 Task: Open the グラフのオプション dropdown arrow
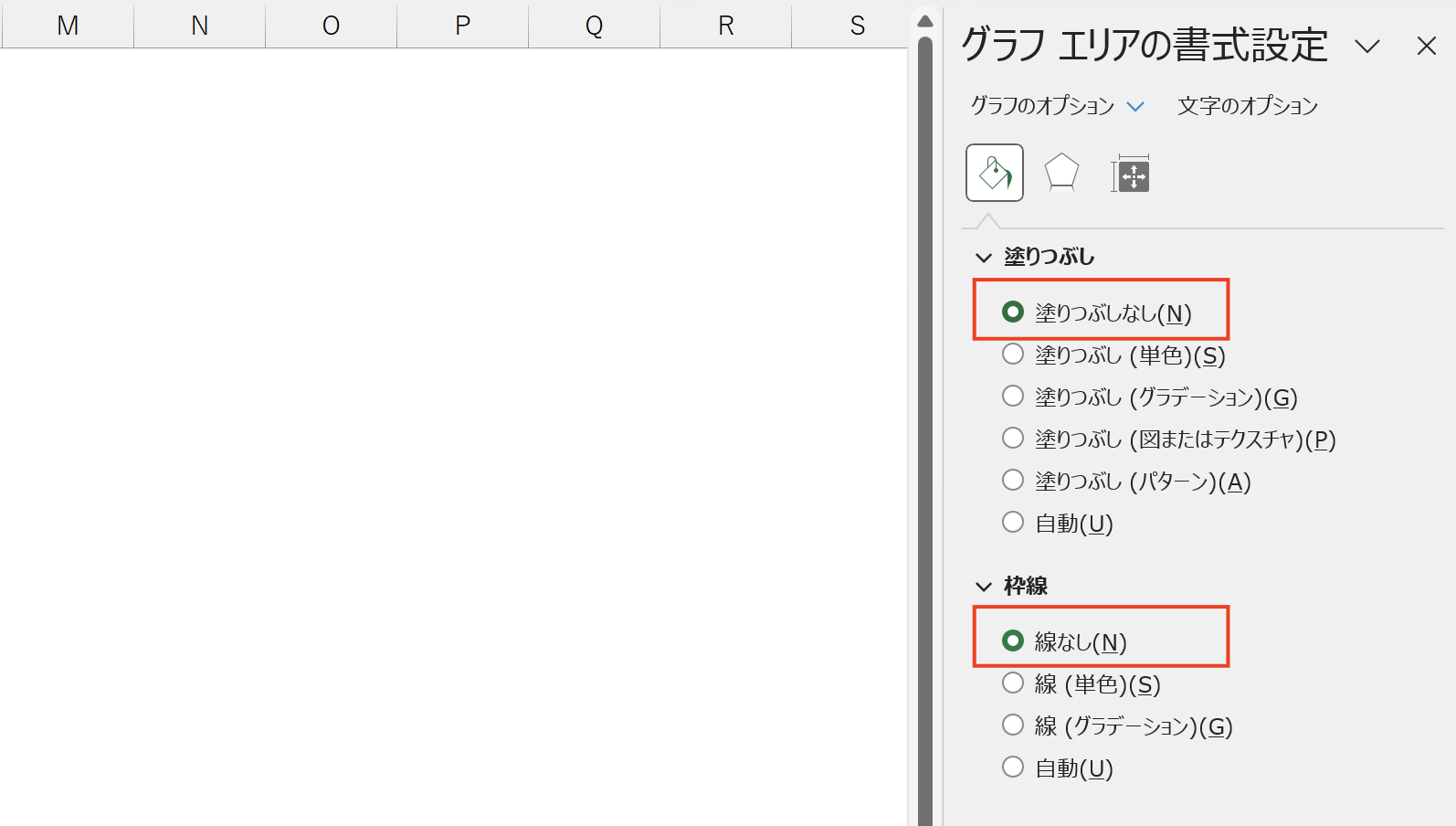point(1135,107)
